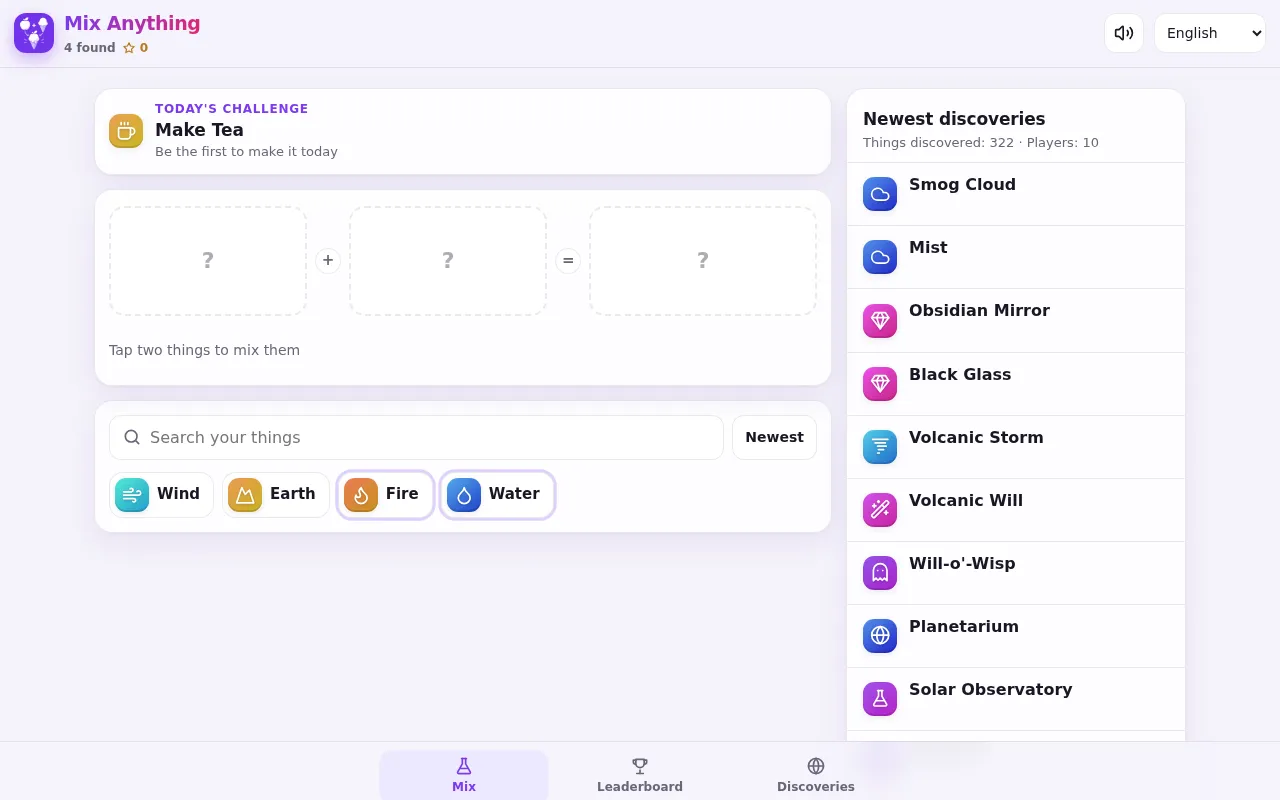Image resolution: width=1280 pixels, height=800 pixels.
Task: Toggle sound with the speaker icon
Action: (1124, 33)
